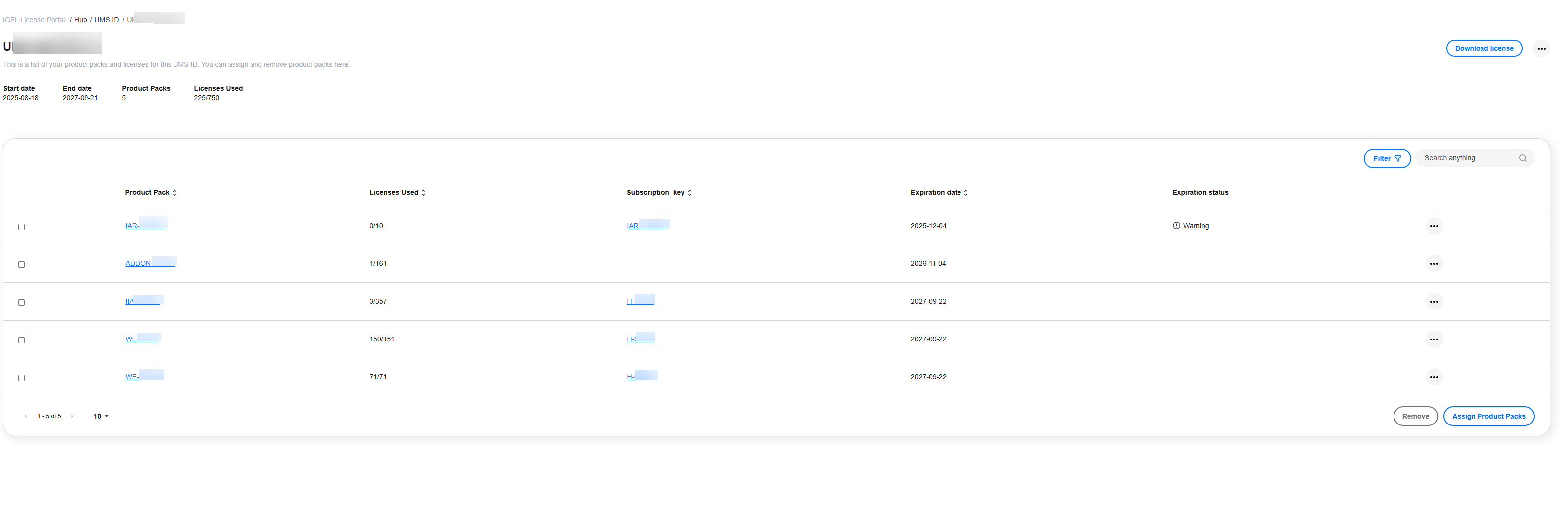This screenshot has height=509, width=1568.
Task: Focus the Search anything input field
Action: (1467, 158)
